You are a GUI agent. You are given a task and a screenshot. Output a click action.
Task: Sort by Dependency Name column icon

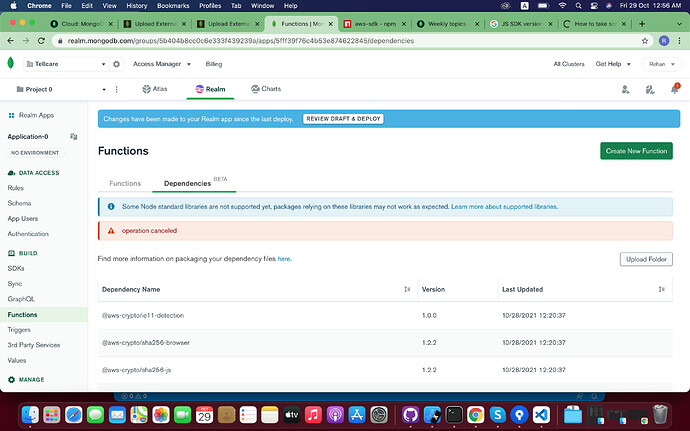[407, 289]
